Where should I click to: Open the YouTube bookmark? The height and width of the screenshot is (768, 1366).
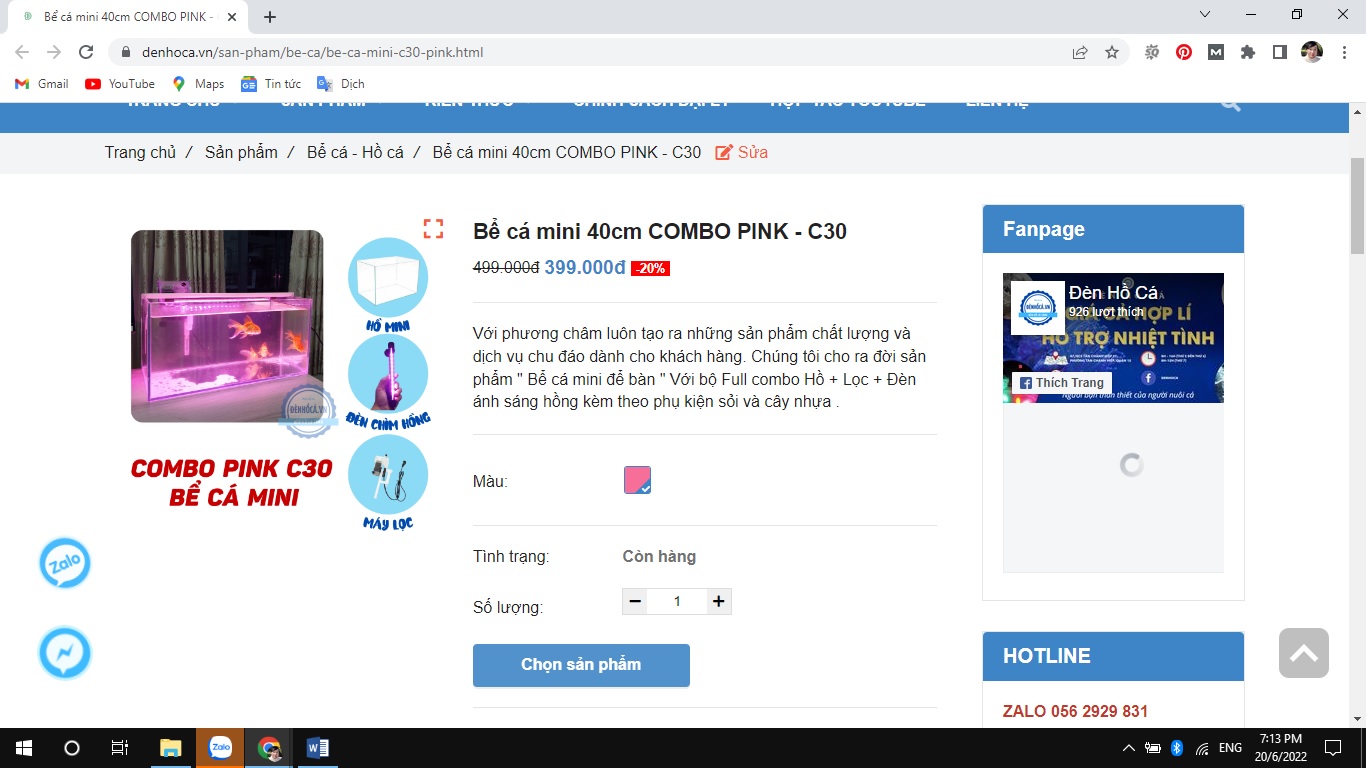click(x=120, y=84)
